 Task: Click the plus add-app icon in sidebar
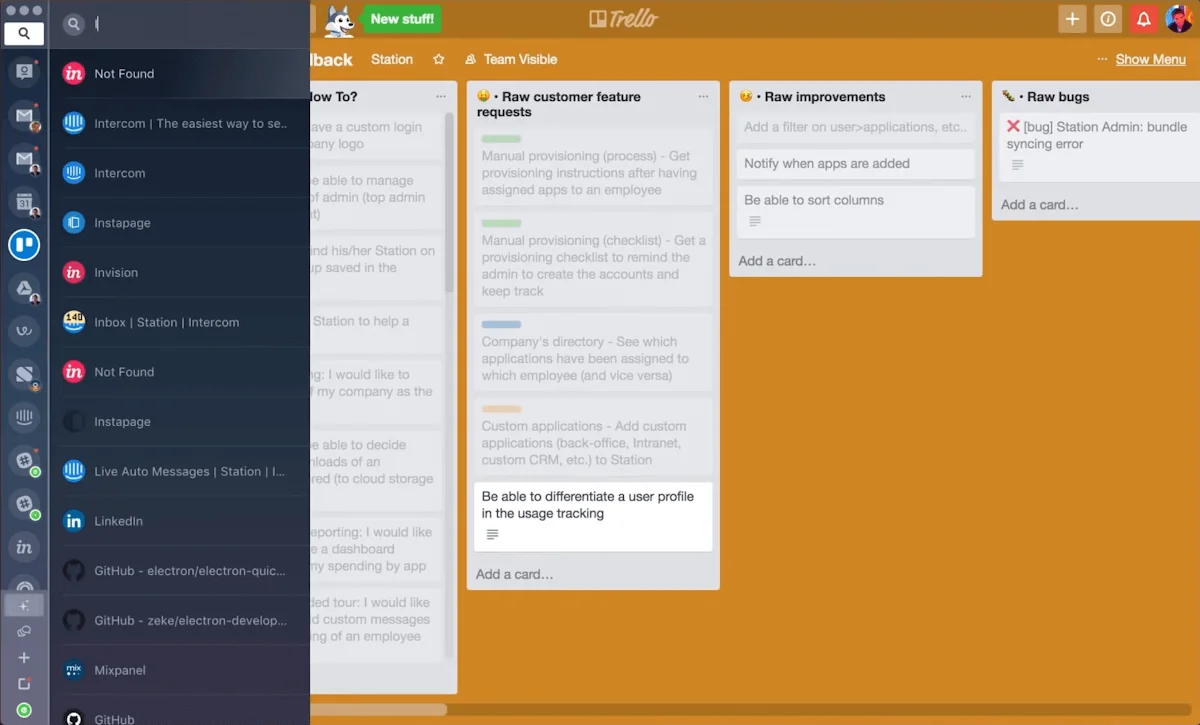tap(24, 658)
